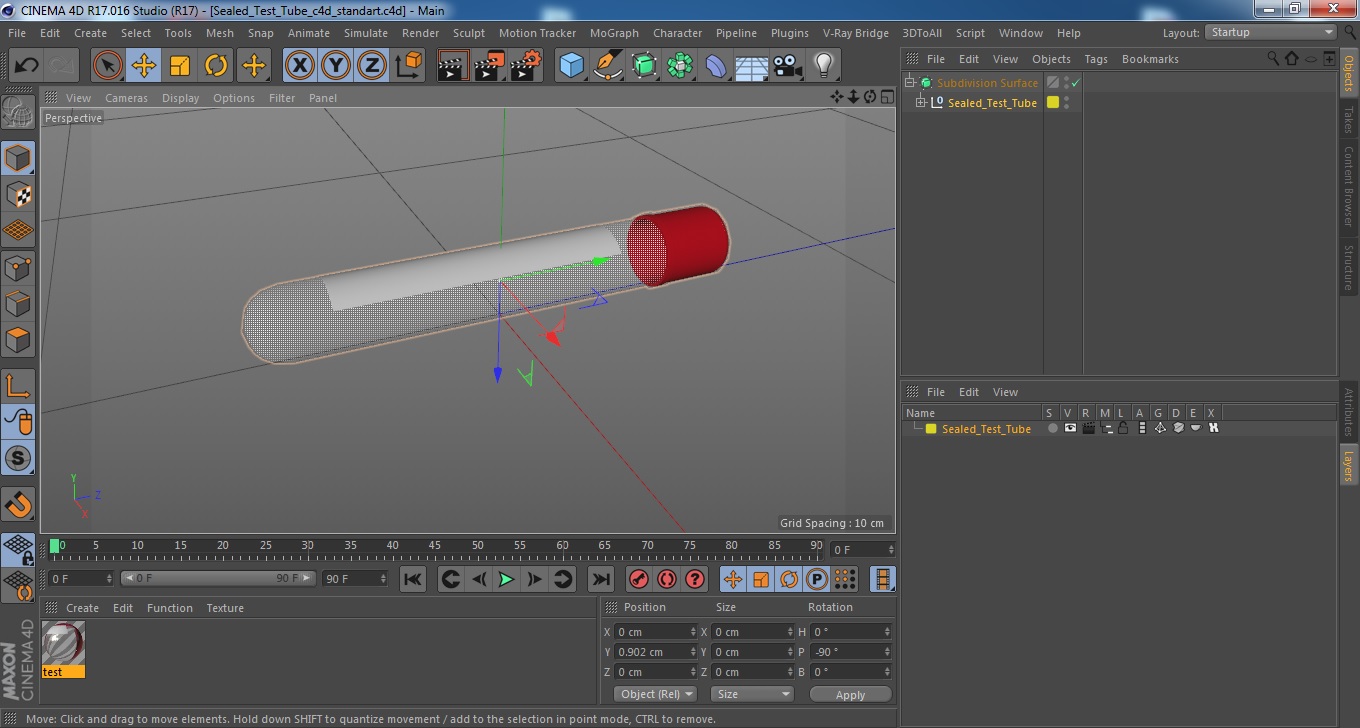This screenshot has height=728, width=1360.
Task: Open the V-Ray Bridge menu
Action: (x=855, y=33)
